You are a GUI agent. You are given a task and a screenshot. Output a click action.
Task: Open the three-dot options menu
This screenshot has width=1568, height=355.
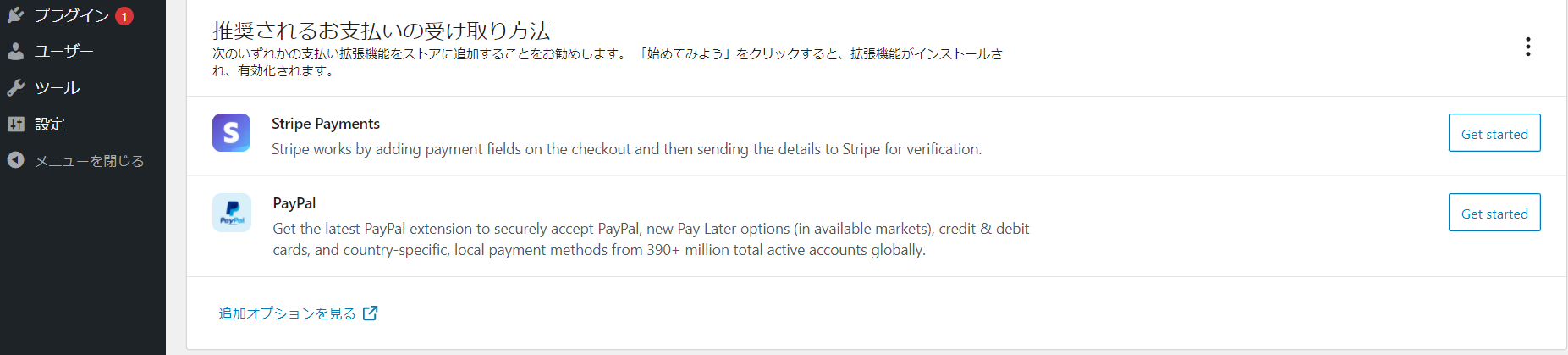(1527, 47)
